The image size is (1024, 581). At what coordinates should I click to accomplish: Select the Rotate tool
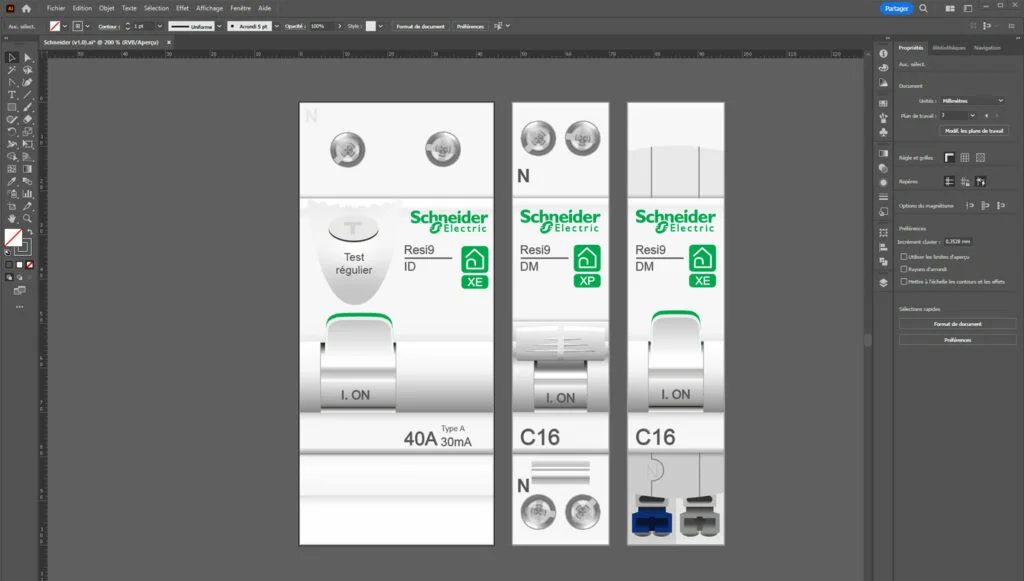click(12, 132)
